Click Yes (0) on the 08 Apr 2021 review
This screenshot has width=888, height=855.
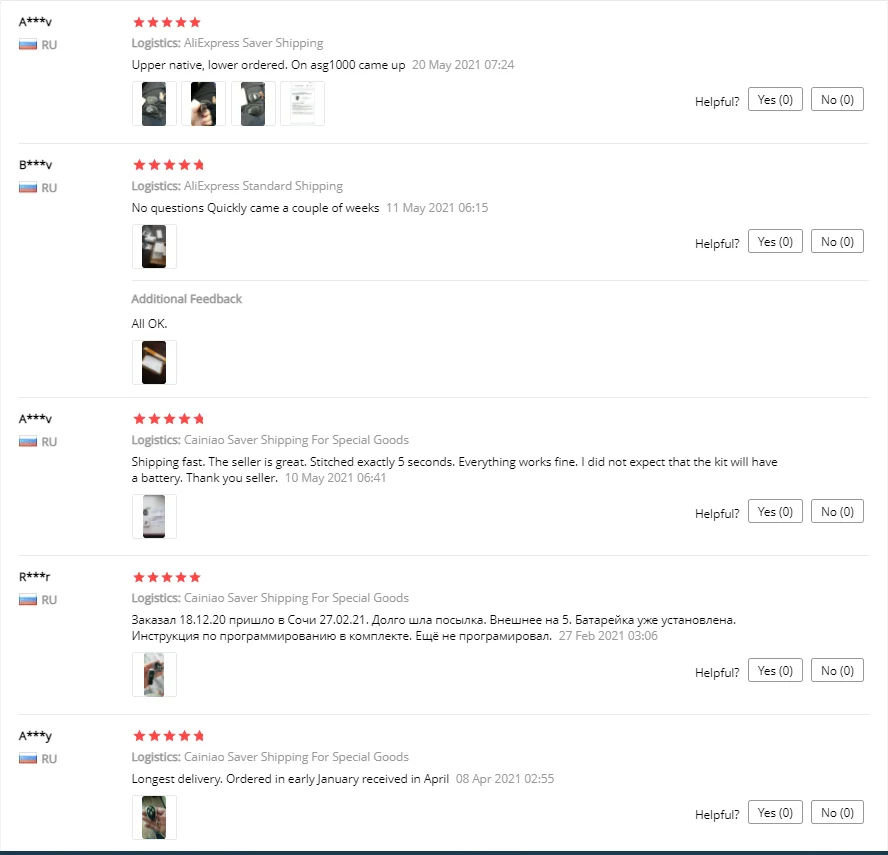click(775, 813)
